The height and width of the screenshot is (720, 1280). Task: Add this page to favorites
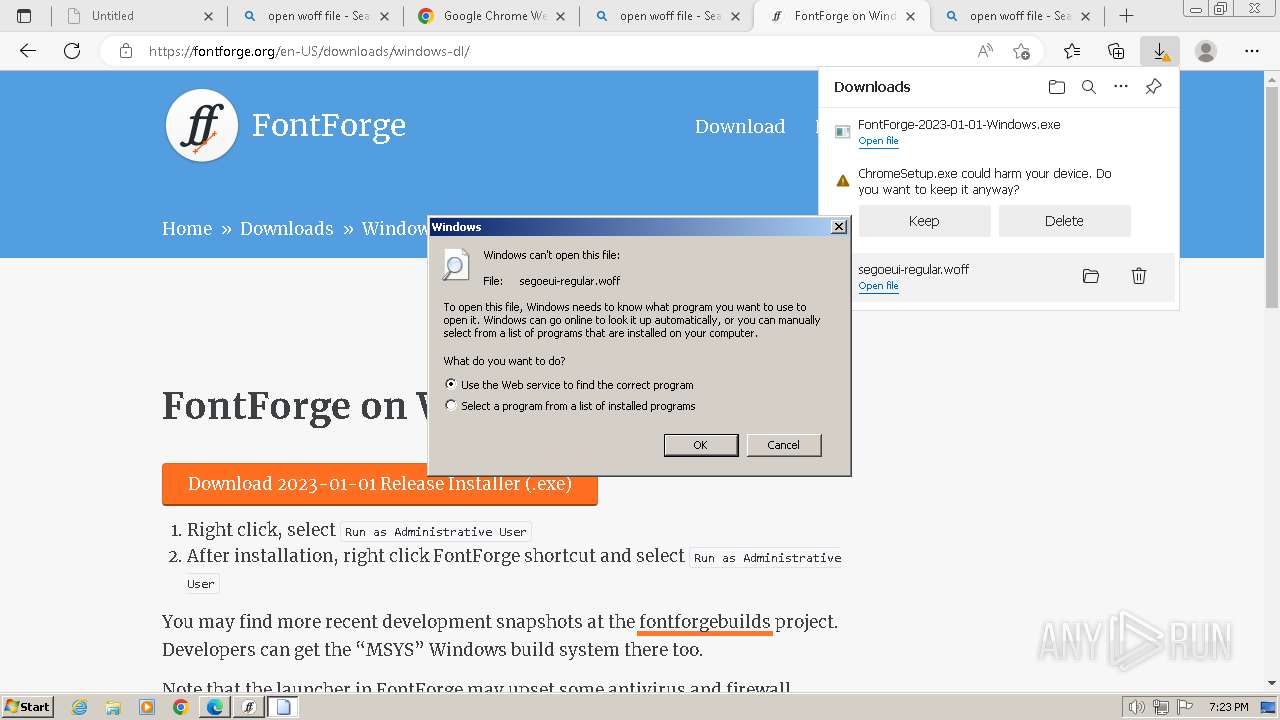pyautogui.click(x=1021, y=51)
